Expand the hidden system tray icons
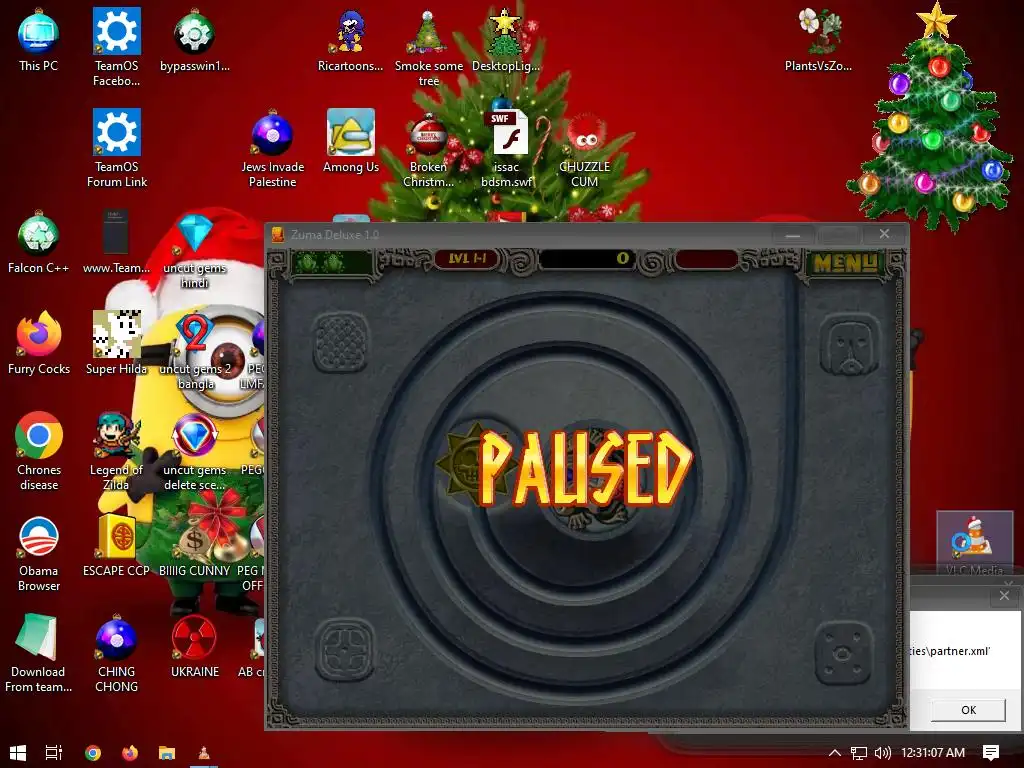1024x768 pixels. point(835,752)
